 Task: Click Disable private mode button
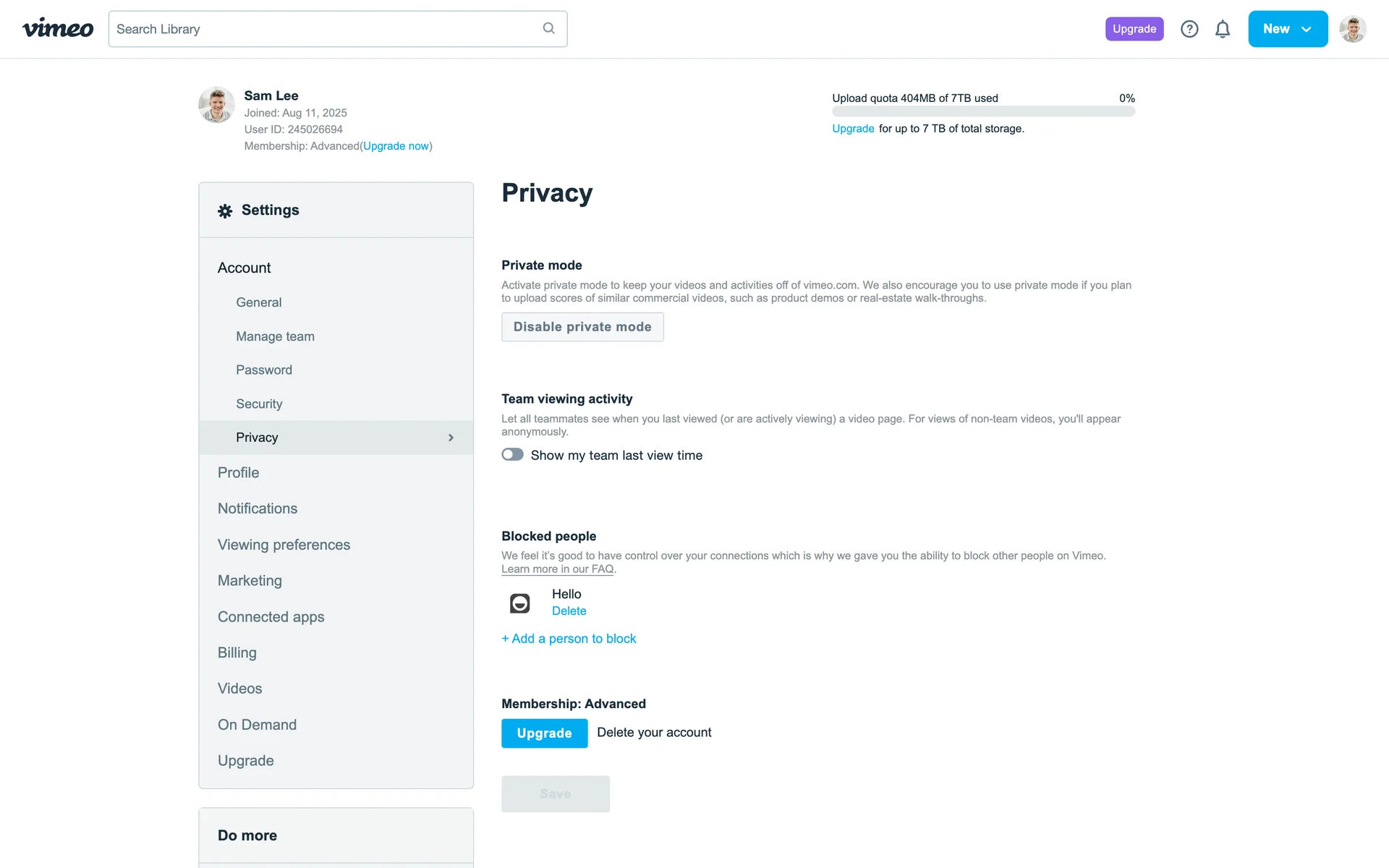click(x=582, y=327)
